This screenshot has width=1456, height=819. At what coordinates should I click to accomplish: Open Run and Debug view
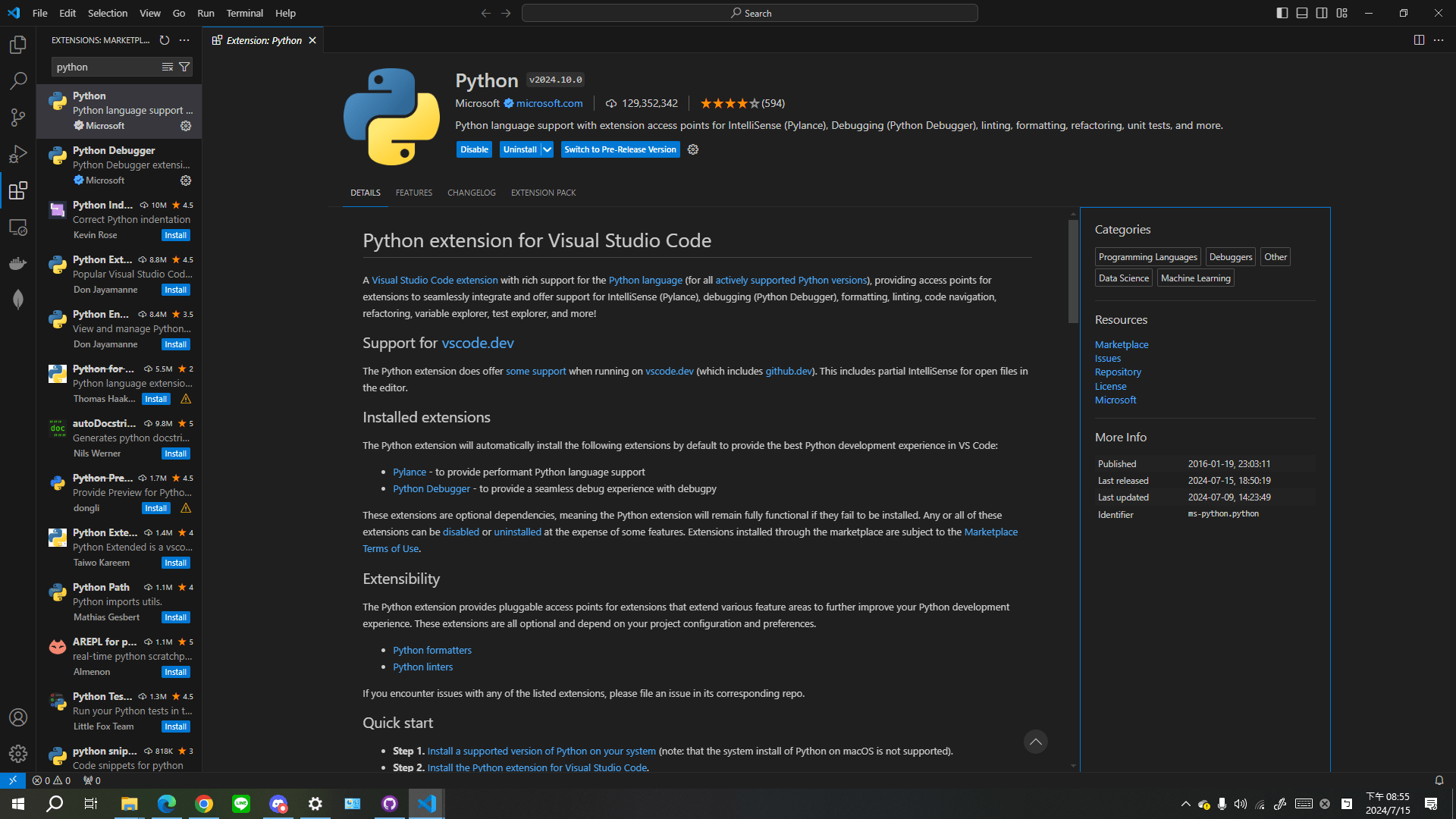18,154
